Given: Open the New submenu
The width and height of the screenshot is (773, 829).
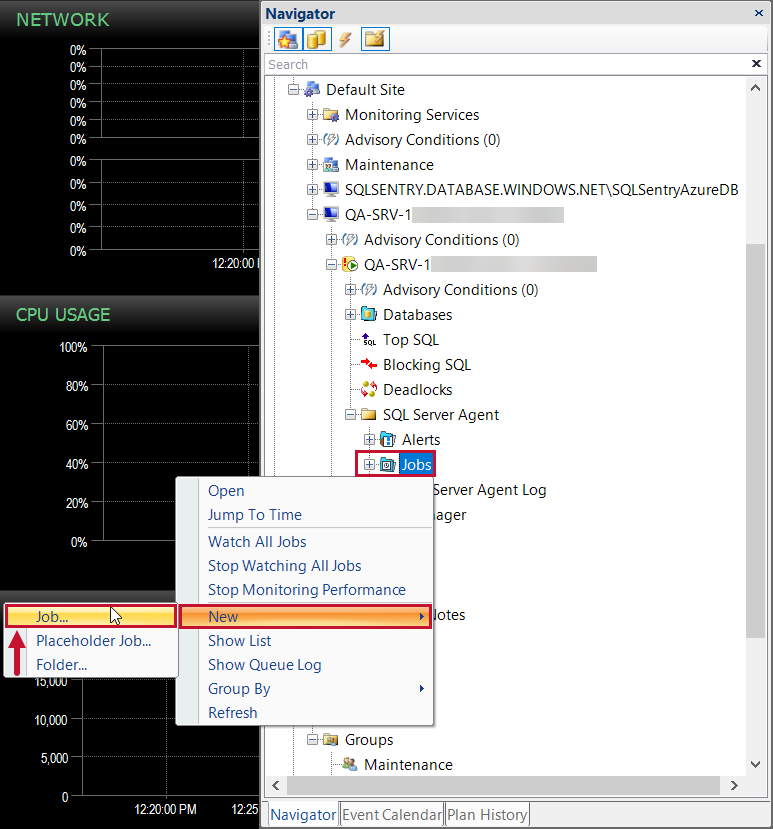Looking at the screenshot, I should [305, 616].
